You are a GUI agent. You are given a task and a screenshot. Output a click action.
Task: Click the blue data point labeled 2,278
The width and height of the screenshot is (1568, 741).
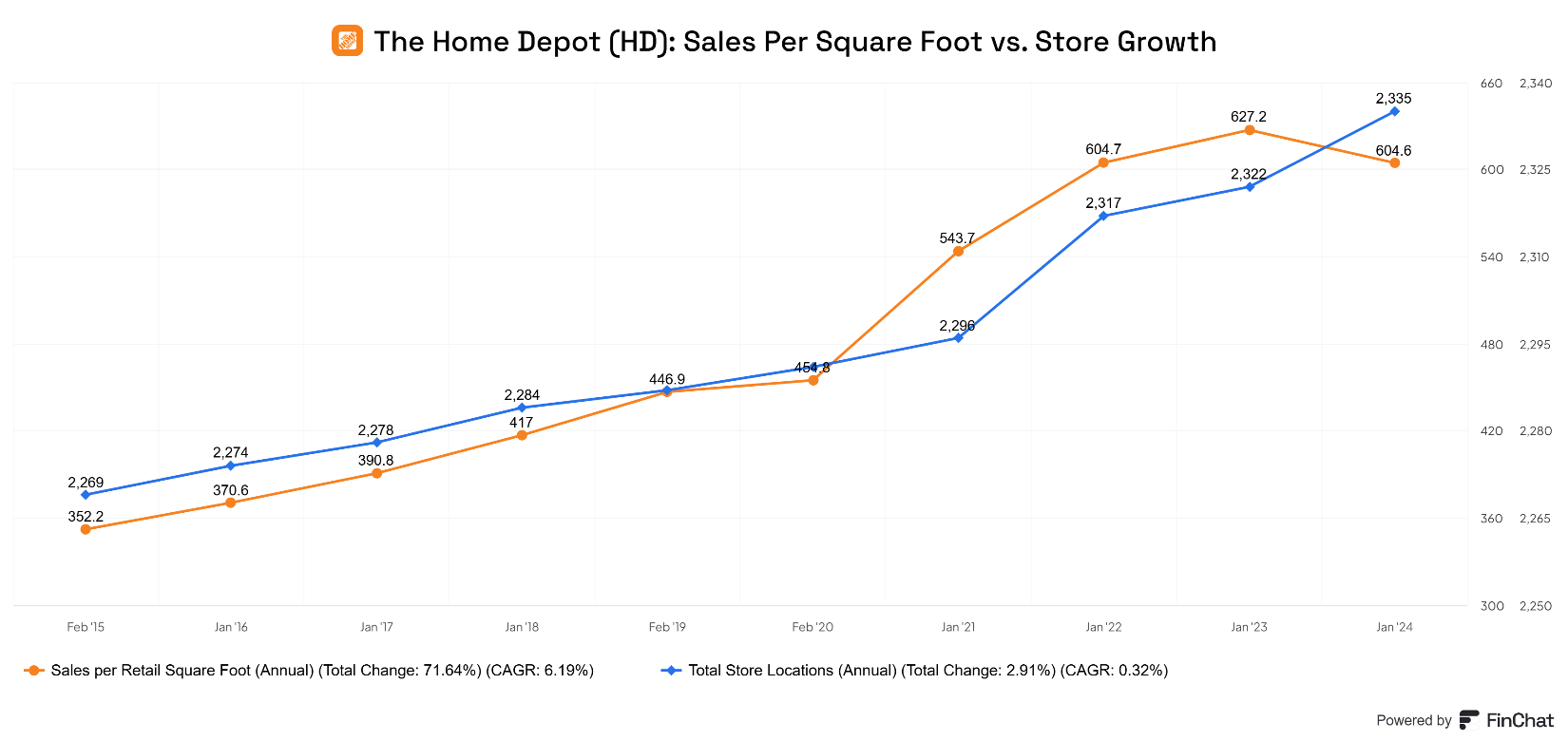point(376,443)
